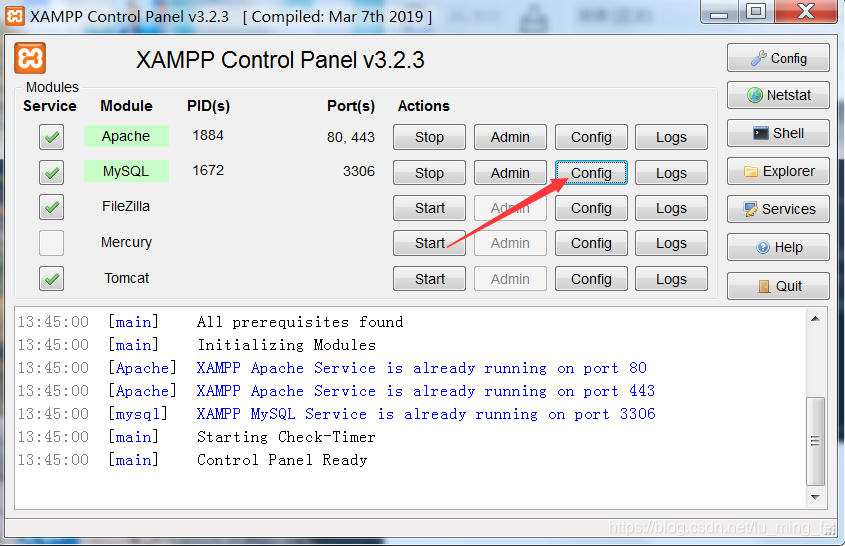Click the log scrollbar down arrow
The image size is (845, 546).
coord(815,497)
